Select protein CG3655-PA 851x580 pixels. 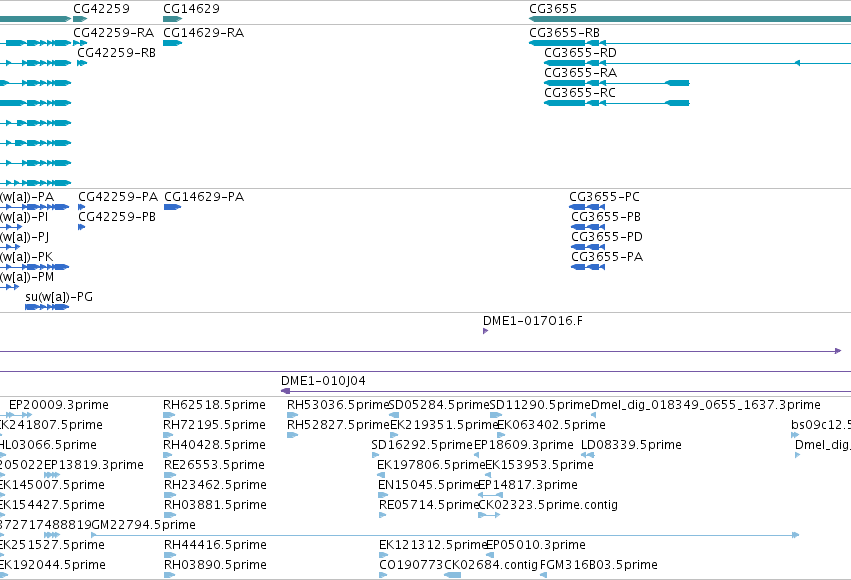coord(607,257)
